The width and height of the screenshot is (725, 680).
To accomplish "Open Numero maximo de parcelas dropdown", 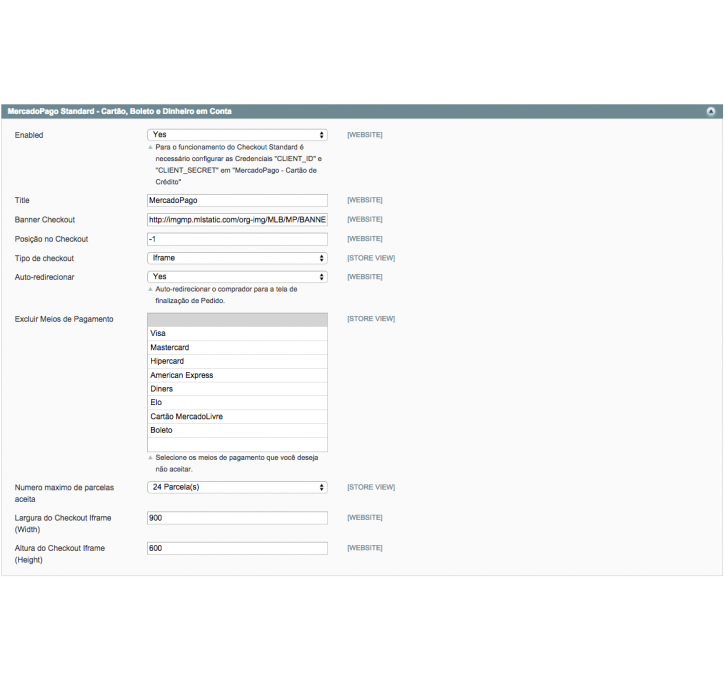I will tap(237, 487).
